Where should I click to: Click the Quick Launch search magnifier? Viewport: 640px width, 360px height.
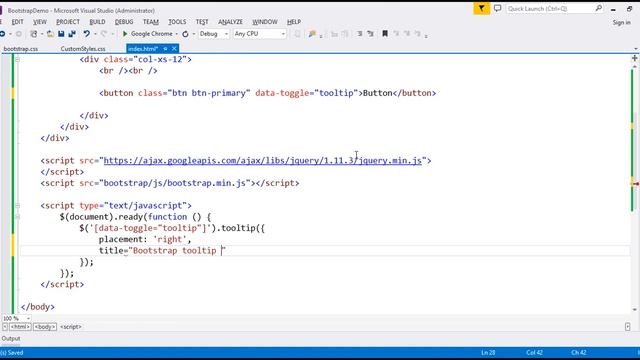point(598,8)
